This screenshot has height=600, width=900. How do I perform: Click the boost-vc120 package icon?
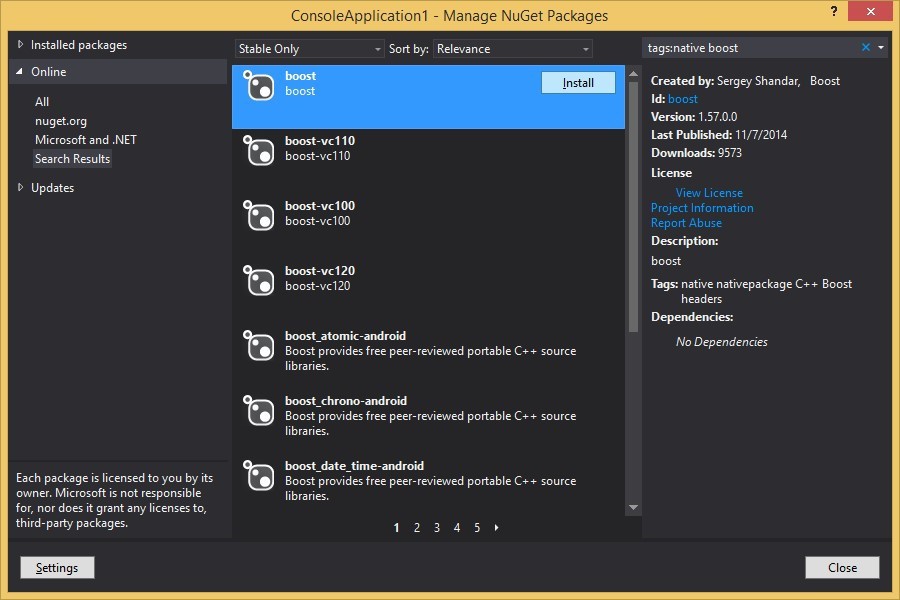tap(258, 280)
